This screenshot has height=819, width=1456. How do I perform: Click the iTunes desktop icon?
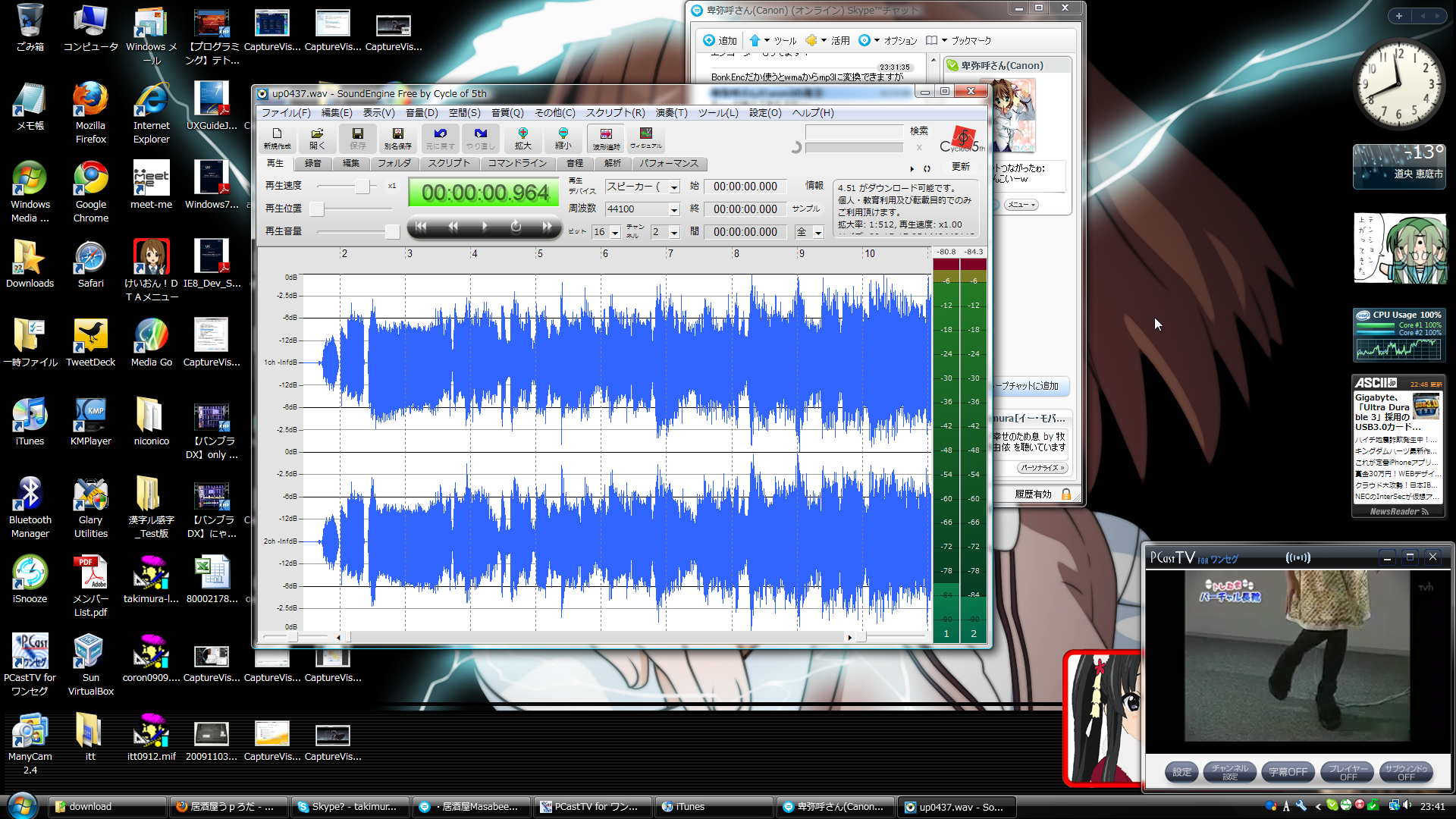[30, 422]
